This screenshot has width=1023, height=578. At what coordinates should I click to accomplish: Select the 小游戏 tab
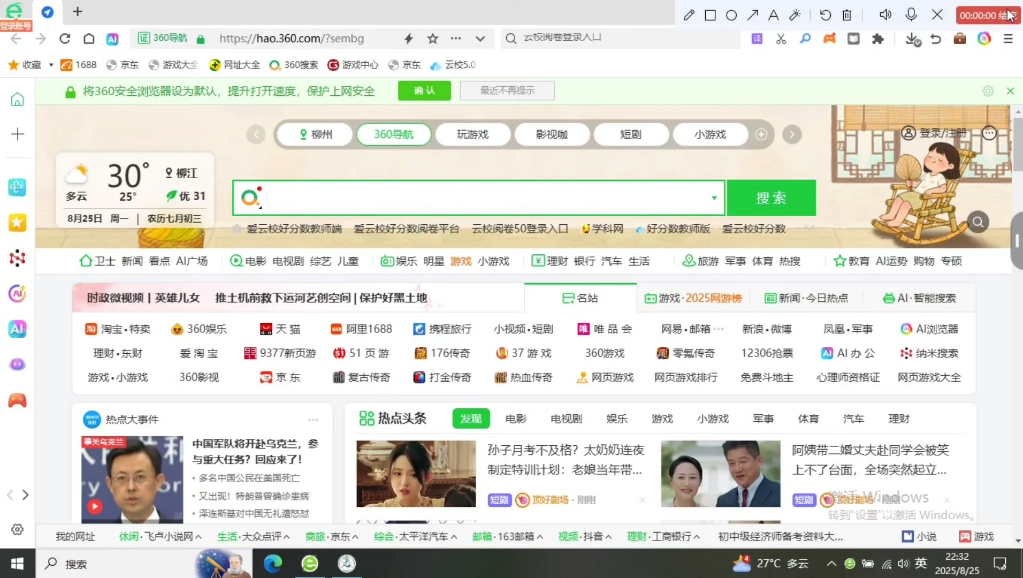710,134
